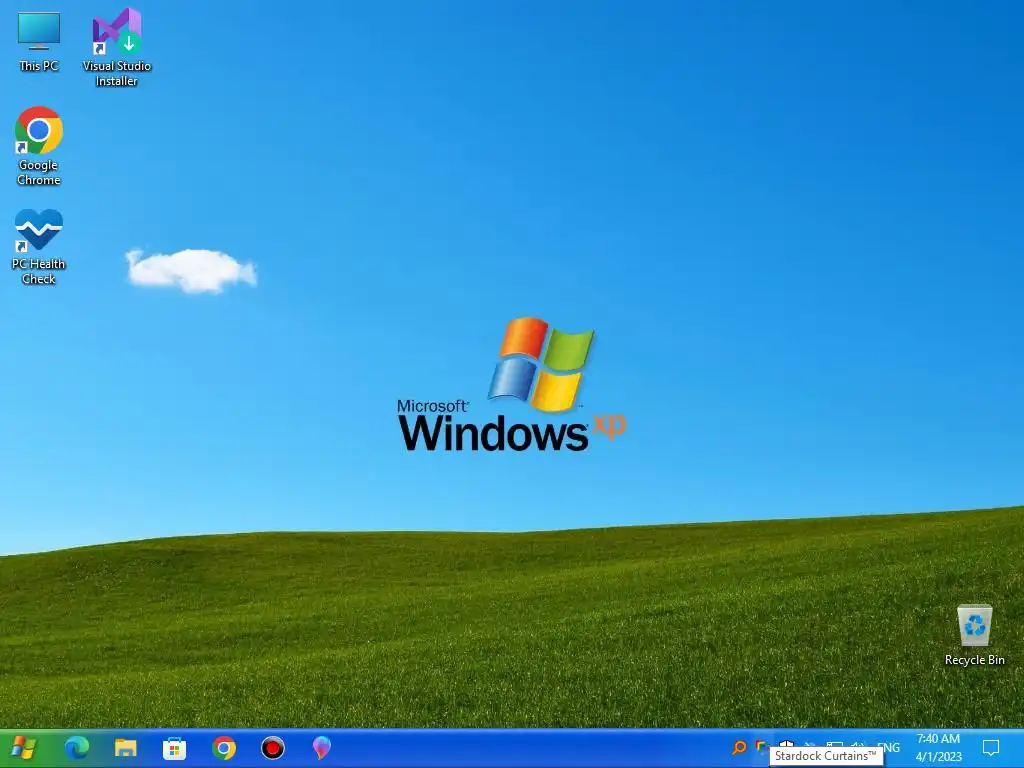The image size is (1024, 768).
Task: Open File Explorer from the taskbar
Action: 125,748
